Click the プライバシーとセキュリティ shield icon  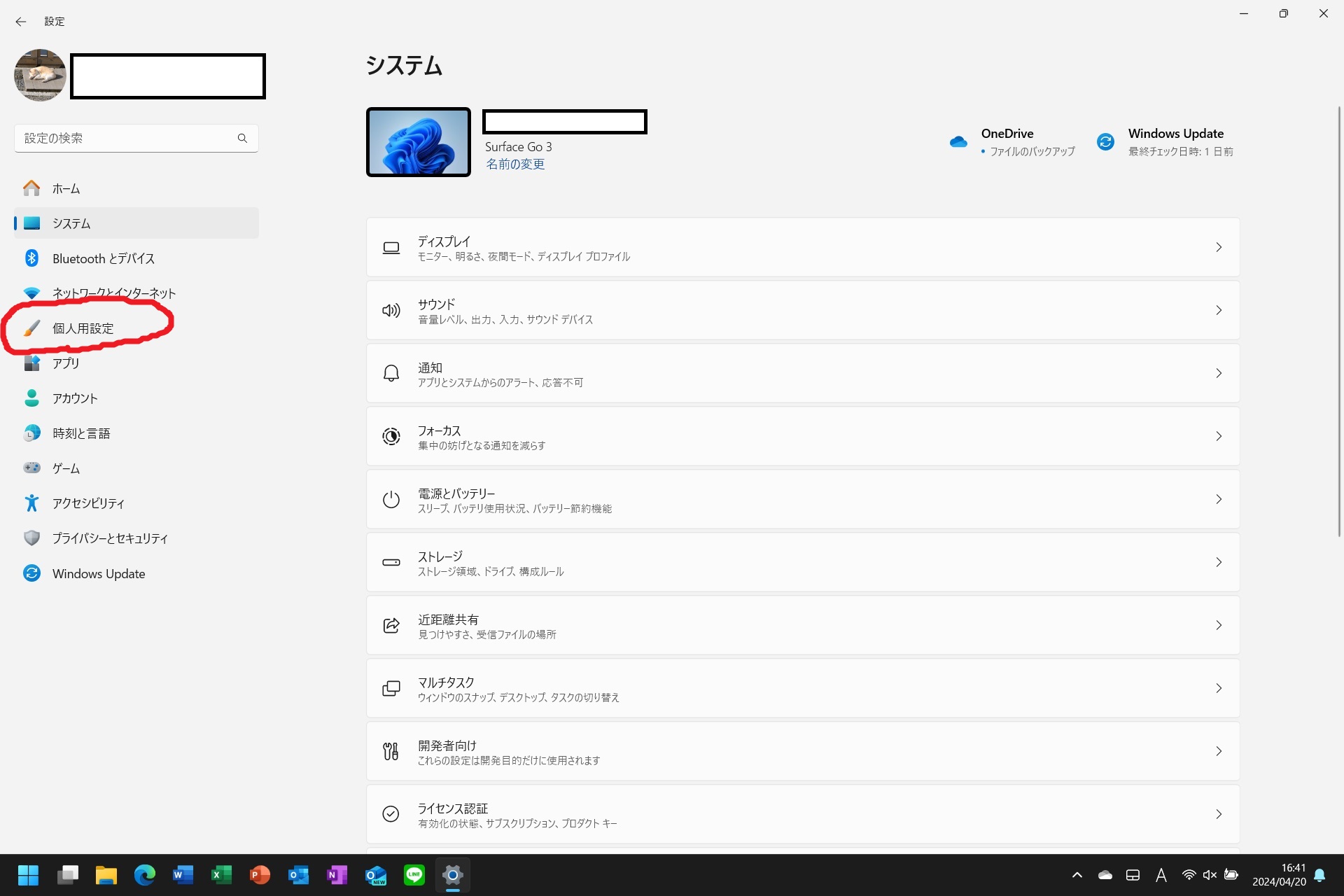point(31,538)
